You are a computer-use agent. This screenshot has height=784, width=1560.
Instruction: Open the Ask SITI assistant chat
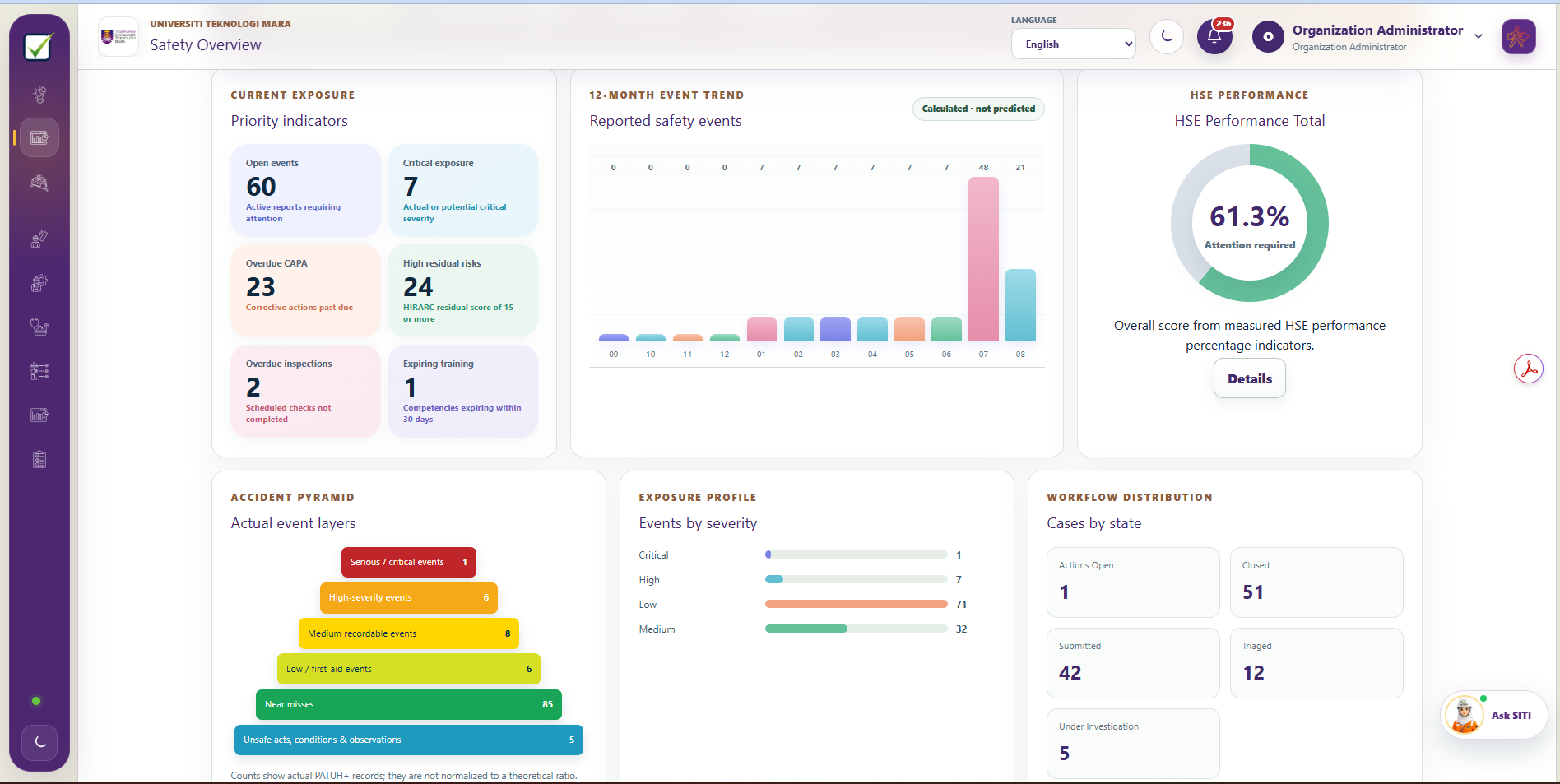1494,715
